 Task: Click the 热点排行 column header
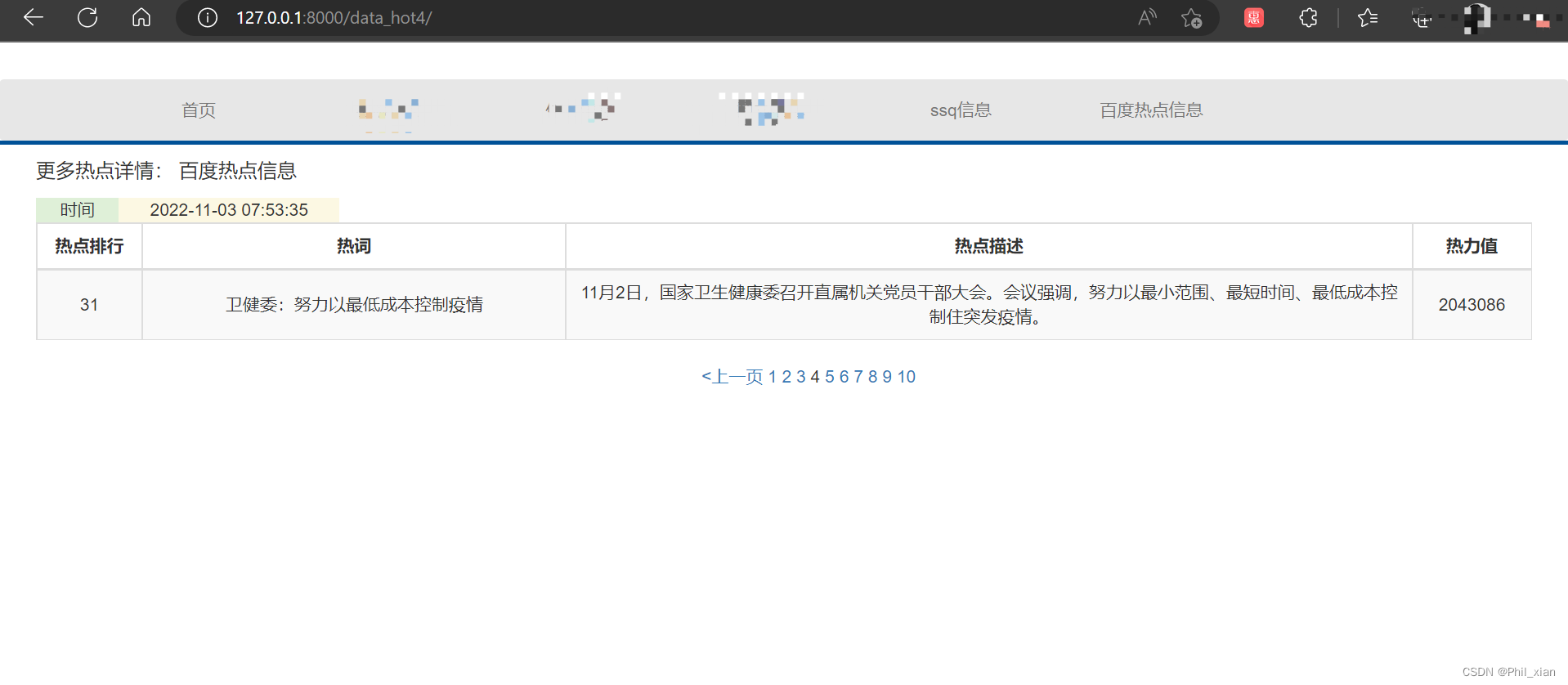89,246
